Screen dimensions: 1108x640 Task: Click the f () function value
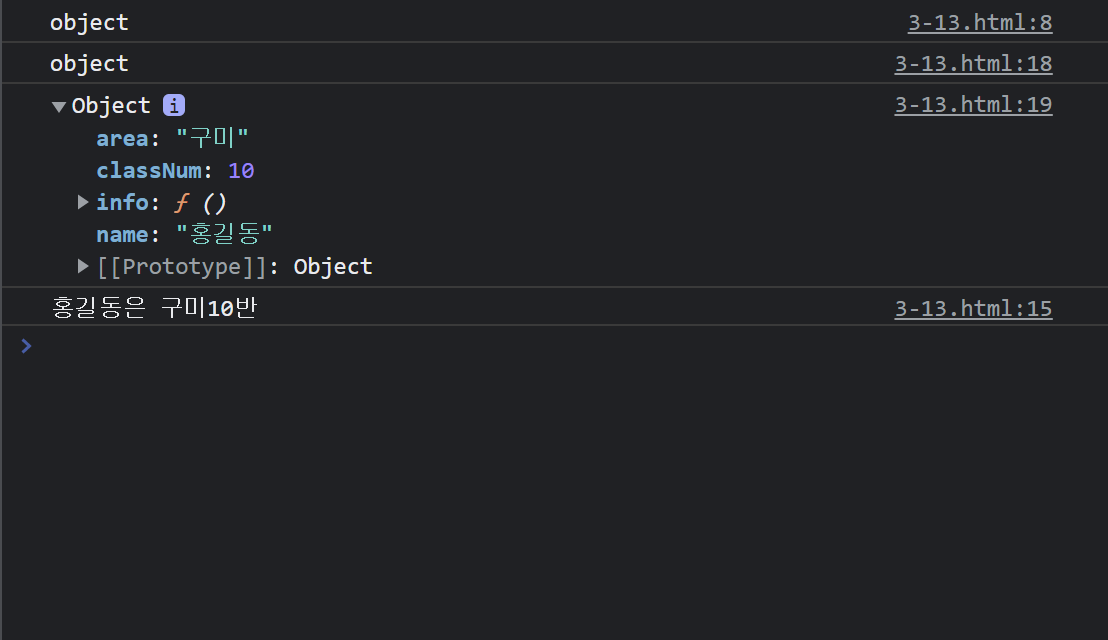(201, 202)
